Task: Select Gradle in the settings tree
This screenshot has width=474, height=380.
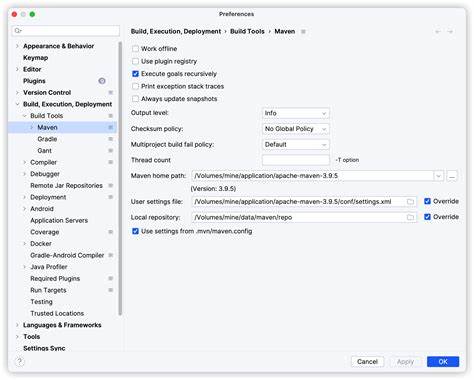Action: pos(47,139)
